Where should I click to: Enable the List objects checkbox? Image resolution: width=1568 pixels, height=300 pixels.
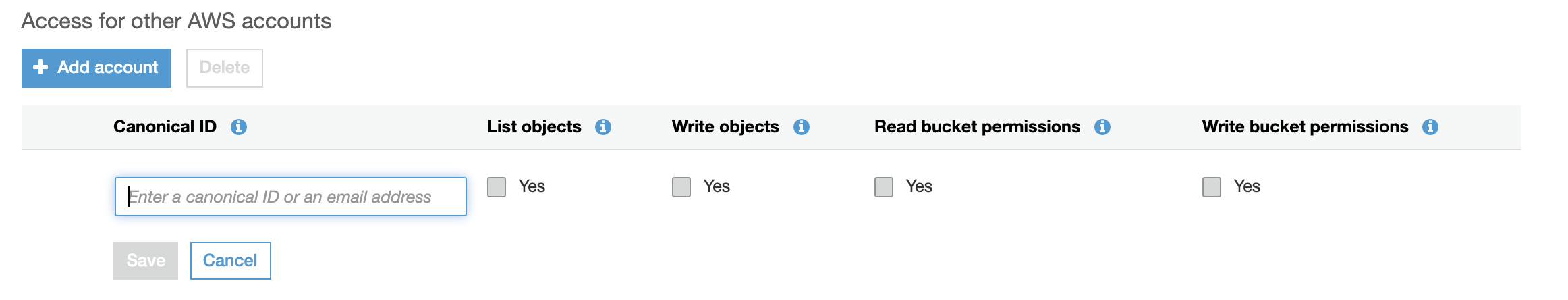497,187
